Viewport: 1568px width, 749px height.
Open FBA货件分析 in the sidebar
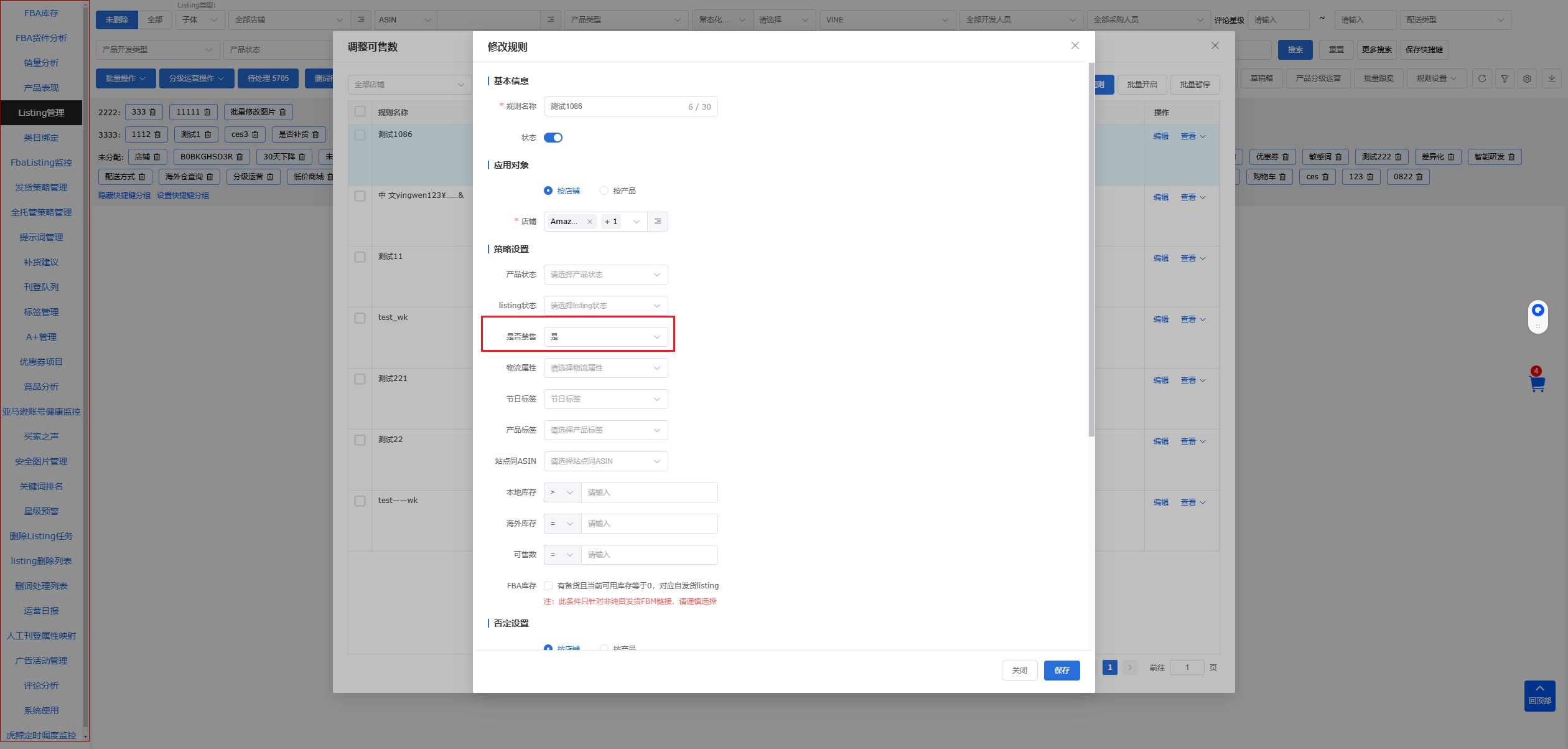pos(41,38)
